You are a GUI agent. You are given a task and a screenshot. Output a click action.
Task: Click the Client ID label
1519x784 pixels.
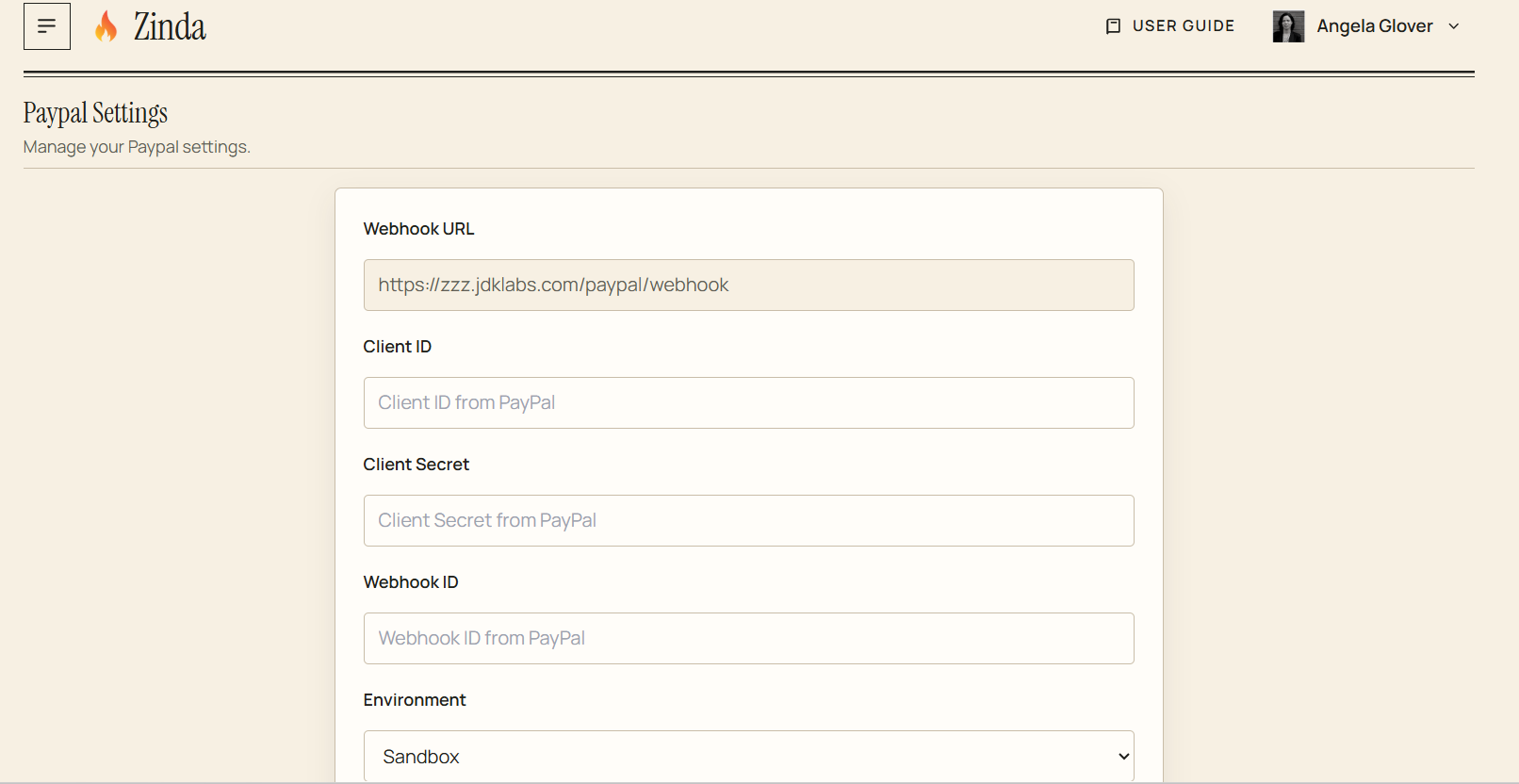click(398, 347)
